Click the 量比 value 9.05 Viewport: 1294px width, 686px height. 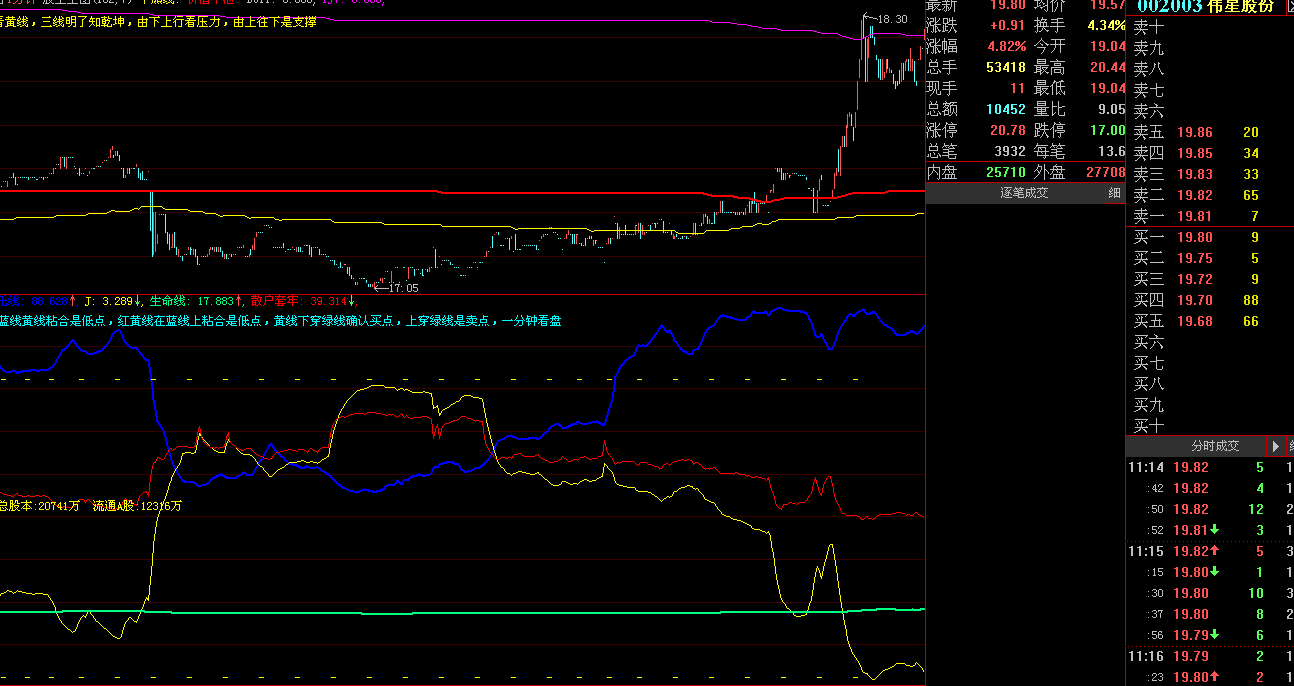pyautogui.click(x=1111, y=109)
